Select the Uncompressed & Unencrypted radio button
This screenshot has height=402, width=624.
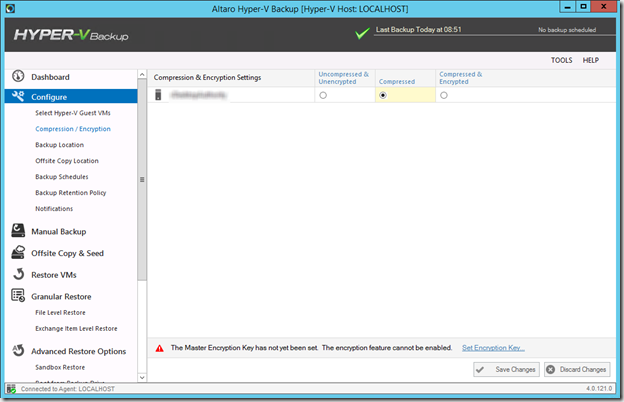coord(323,96)
